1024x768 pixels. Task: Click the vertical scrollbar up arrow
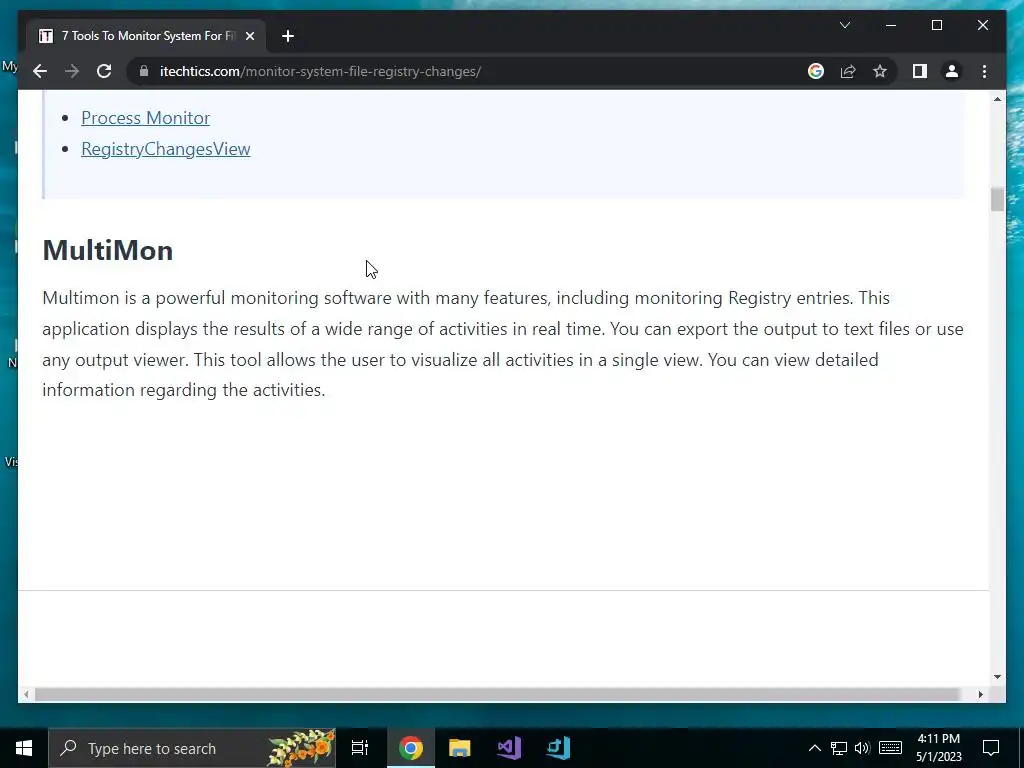pyautogui.click(x=997, y=99)
